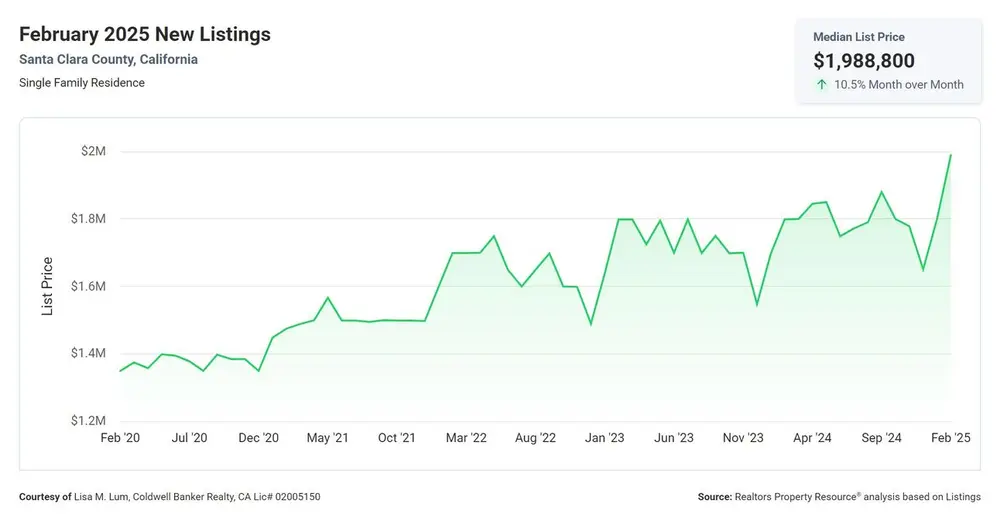
Task: Click the $1.6M y-axis label
Action: tap(88, 286)
